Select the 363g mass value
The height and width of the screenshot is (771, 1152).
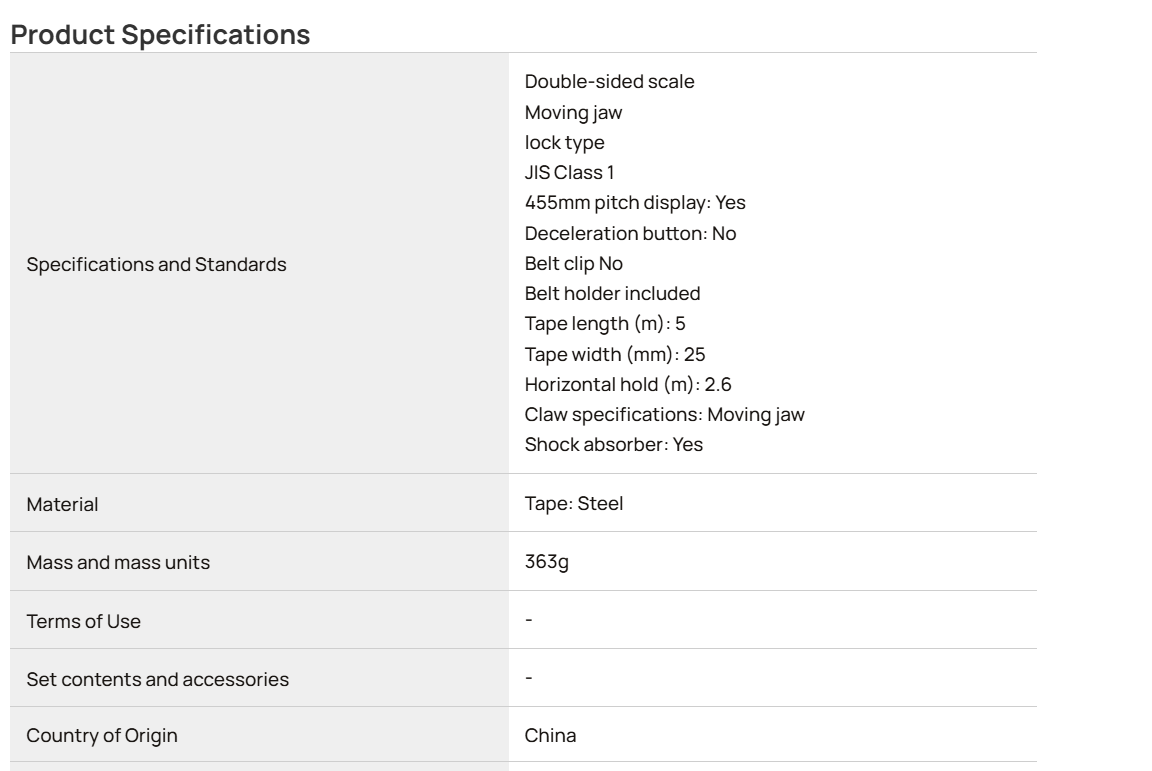point(547,562)
